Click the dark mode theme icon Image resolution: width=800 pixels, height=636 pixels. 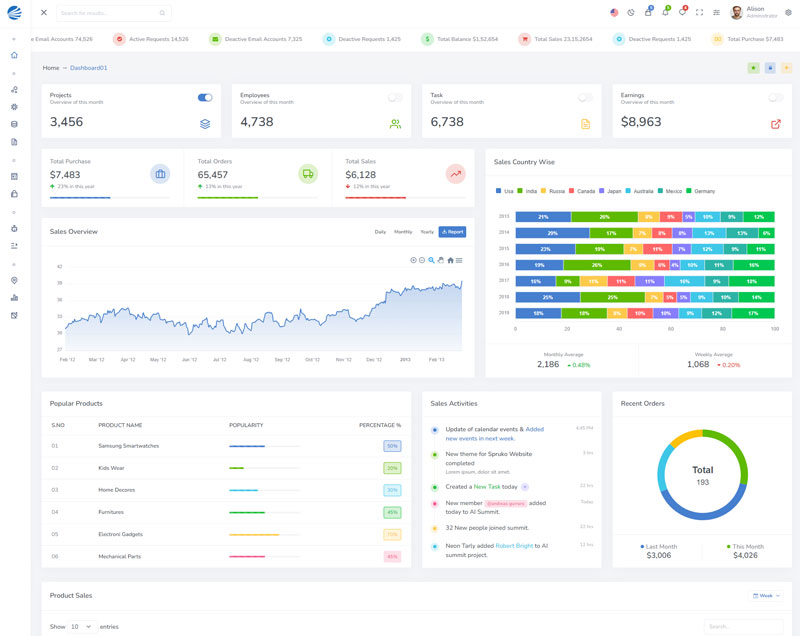tap(631, 13)
